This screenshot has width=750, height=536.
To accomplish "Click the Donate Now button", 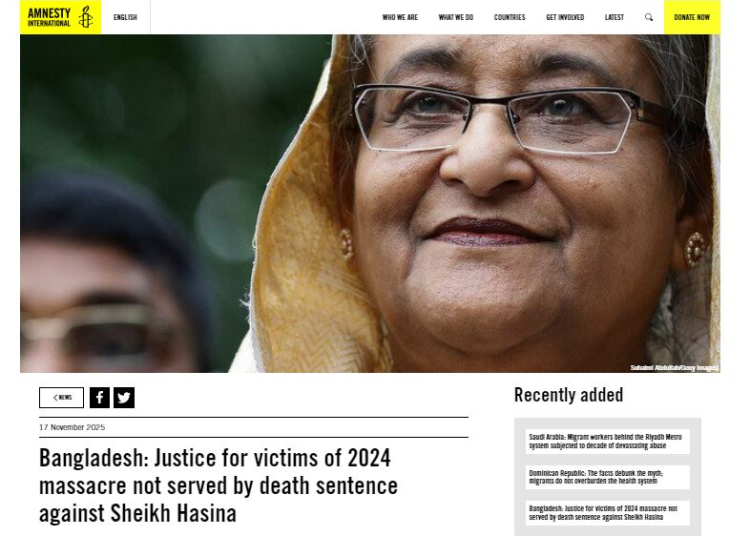I will [692, 17].
